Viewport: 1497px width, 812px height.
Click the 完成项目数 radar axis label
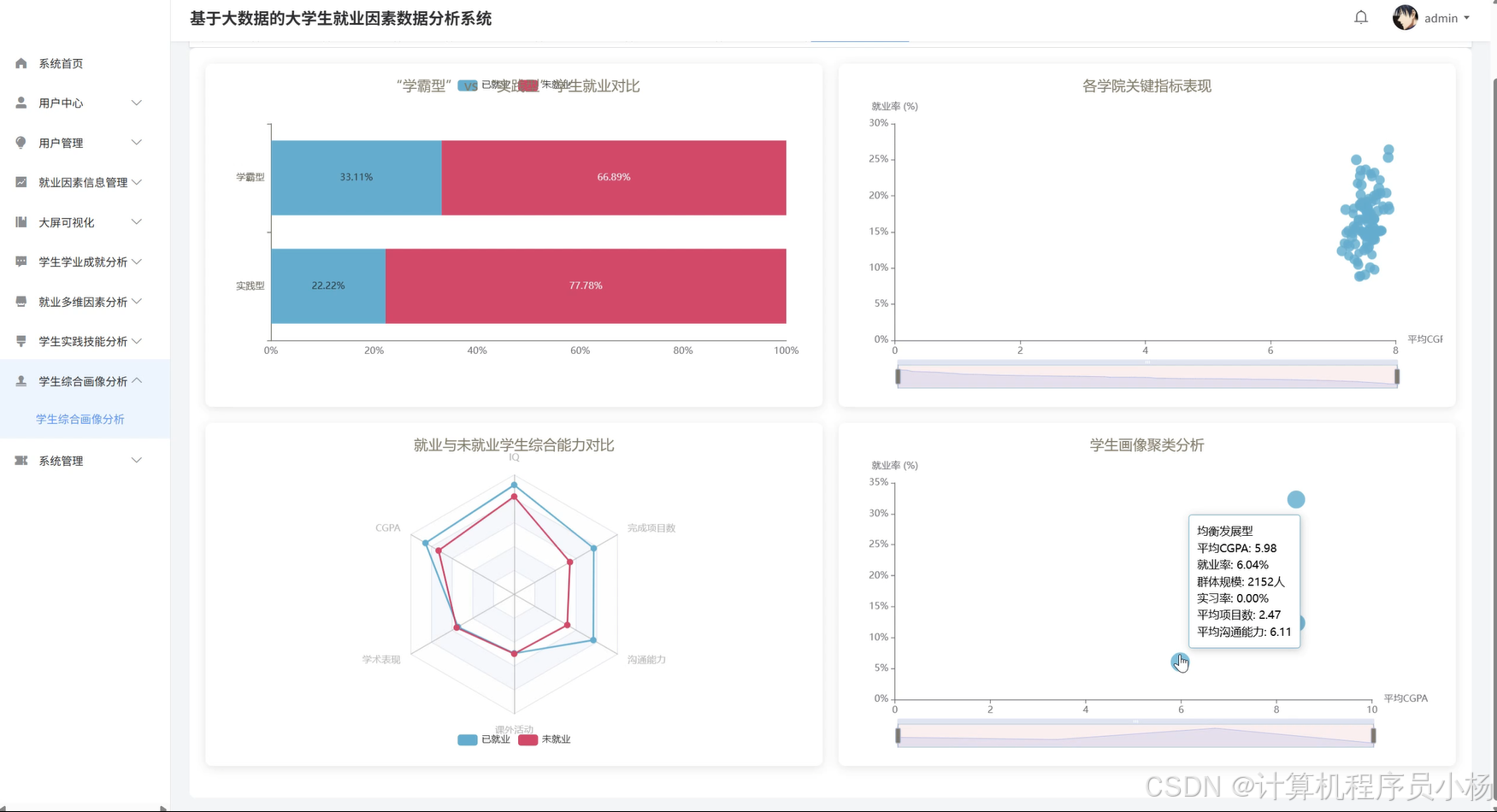click(651, 528)
